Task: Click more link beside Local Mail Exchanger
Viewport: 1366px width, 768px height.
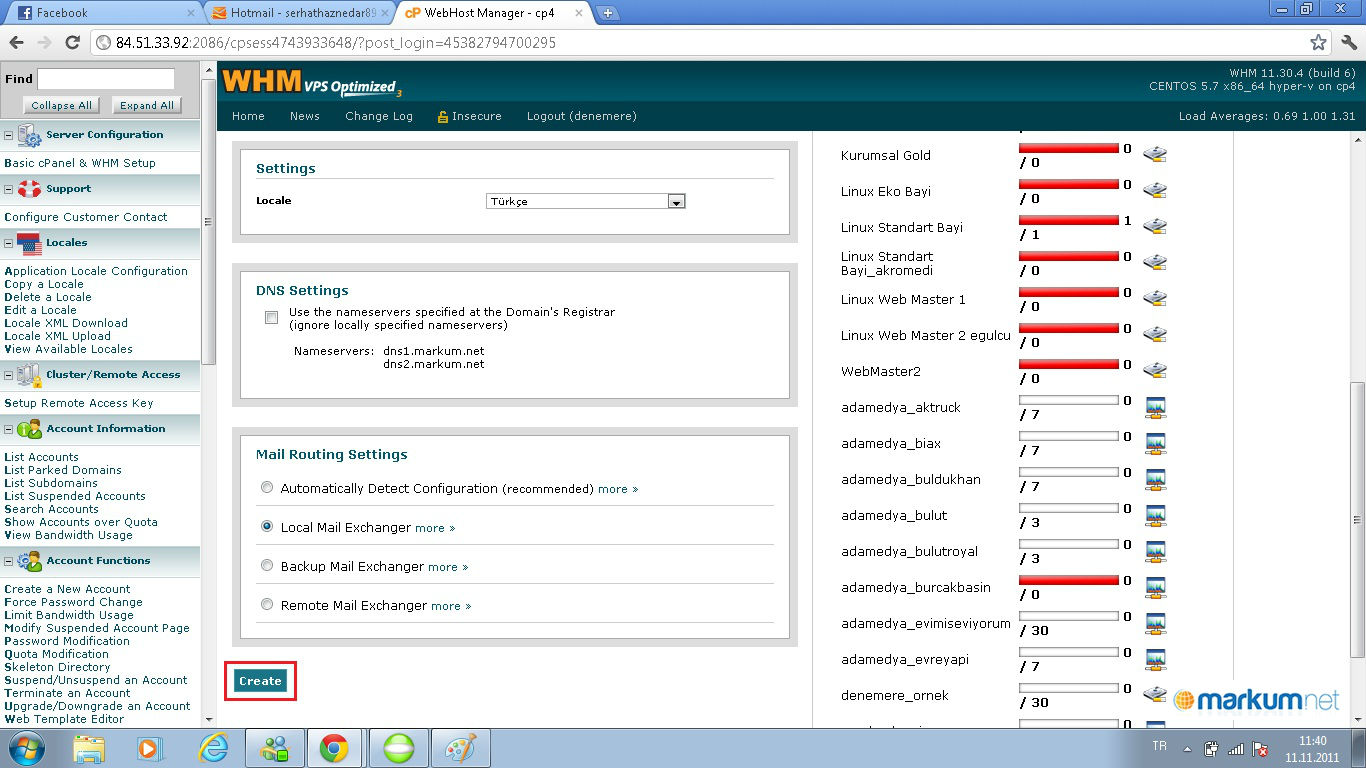Action: click(435, 528)
